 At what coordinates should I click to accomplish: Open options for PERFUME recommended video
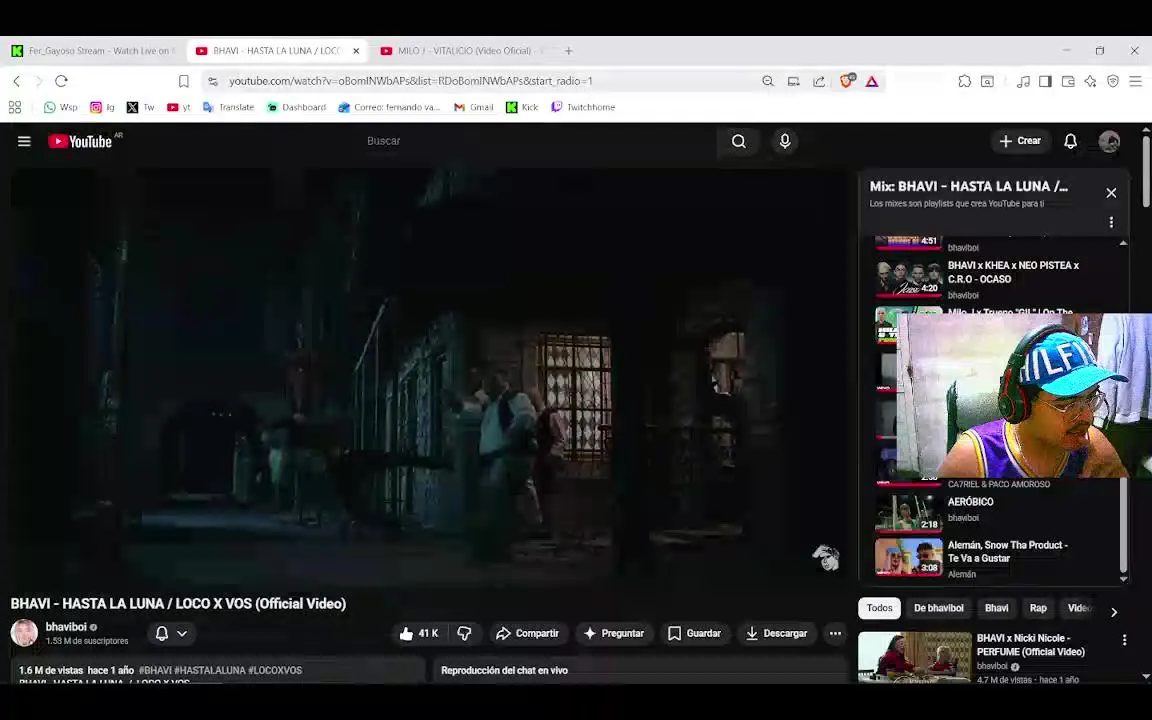click(1124, 640)
